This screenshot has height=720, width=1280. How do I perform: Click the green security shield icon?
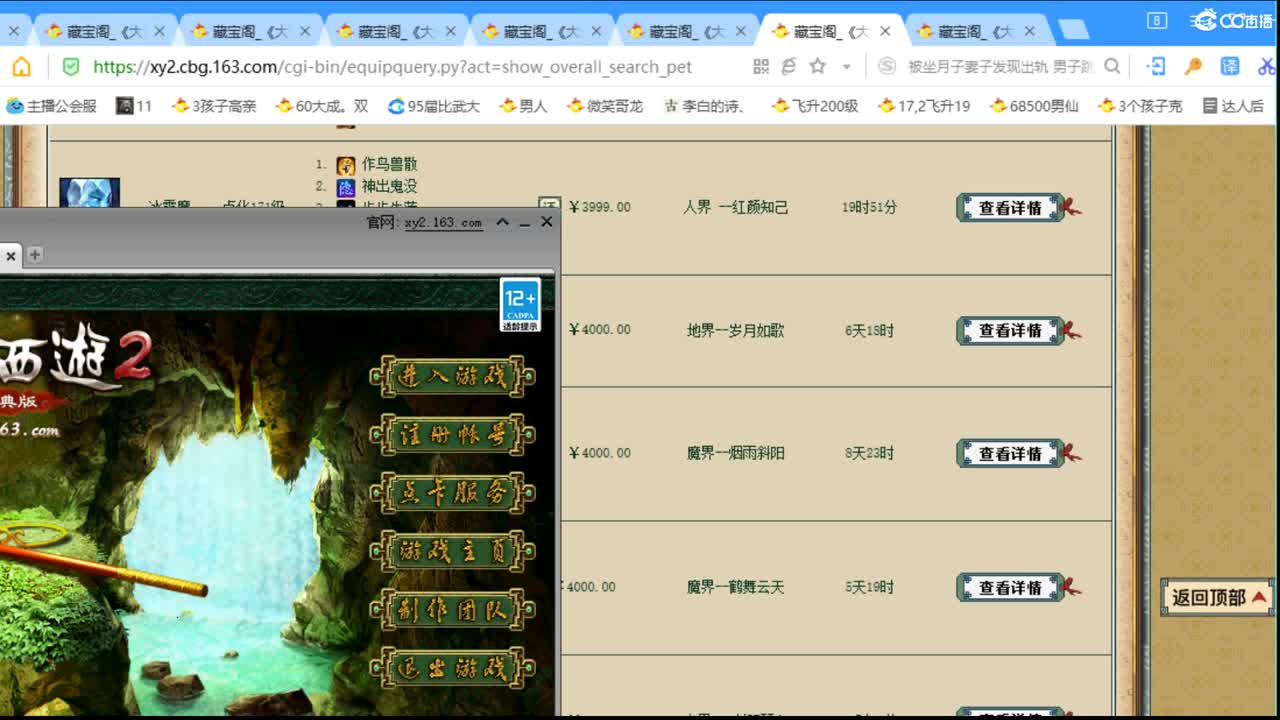click(x=71, y=67)
